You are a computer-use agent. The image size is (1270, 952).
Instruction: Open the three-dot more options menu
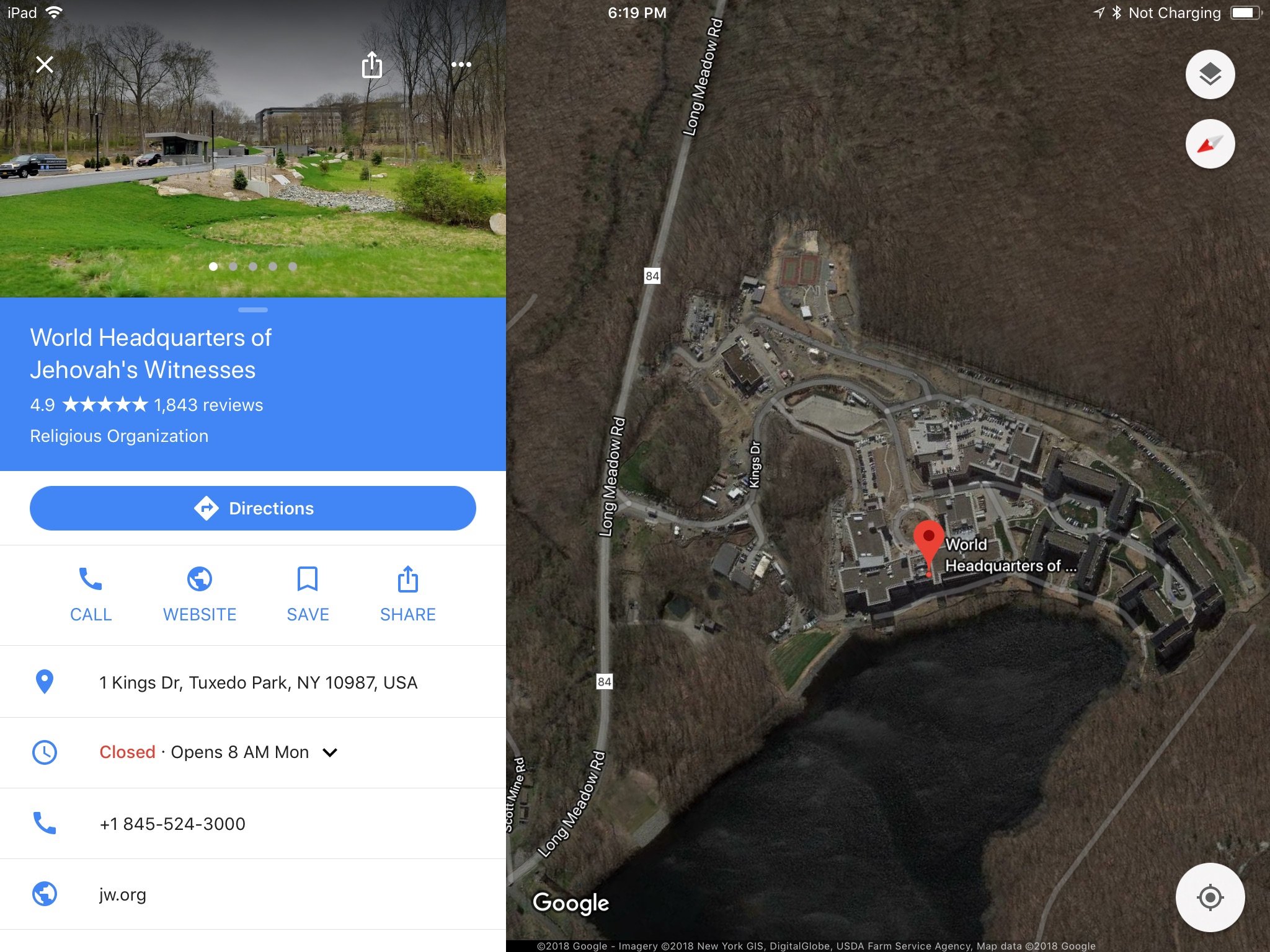461,64
